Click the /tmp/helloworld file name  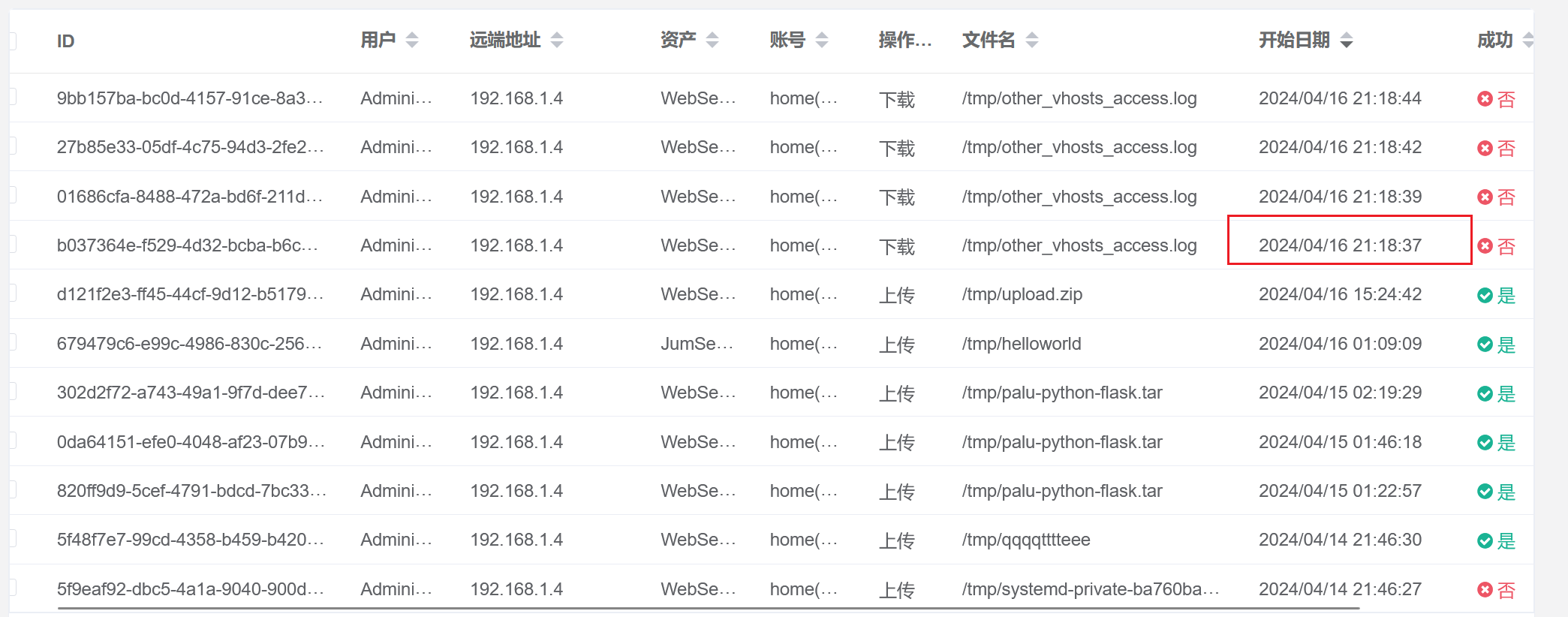pyautogui.click(x=1022, y=344)
